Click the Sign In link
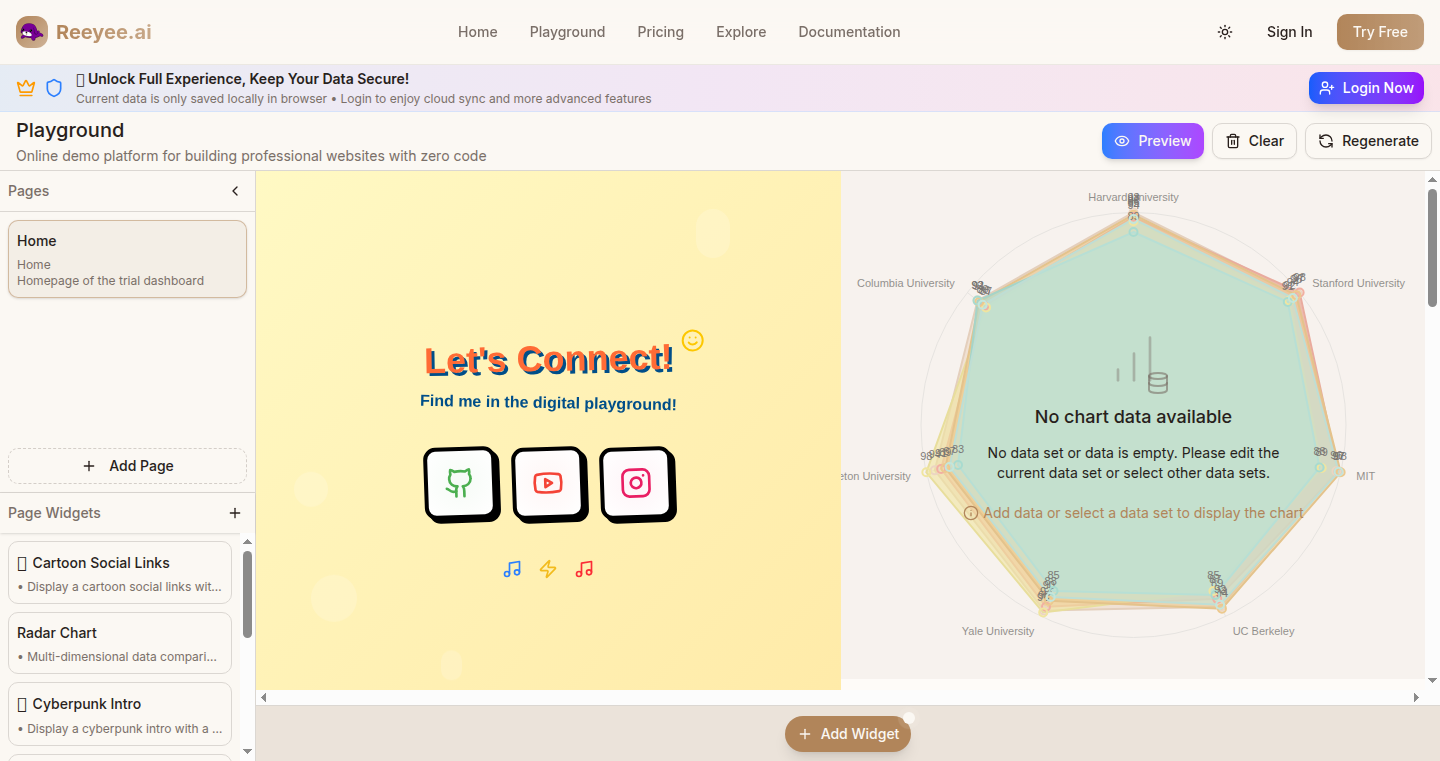The height and width of the screenshot is (761, 1440). pyautogui.click(x=1289, y=32)
